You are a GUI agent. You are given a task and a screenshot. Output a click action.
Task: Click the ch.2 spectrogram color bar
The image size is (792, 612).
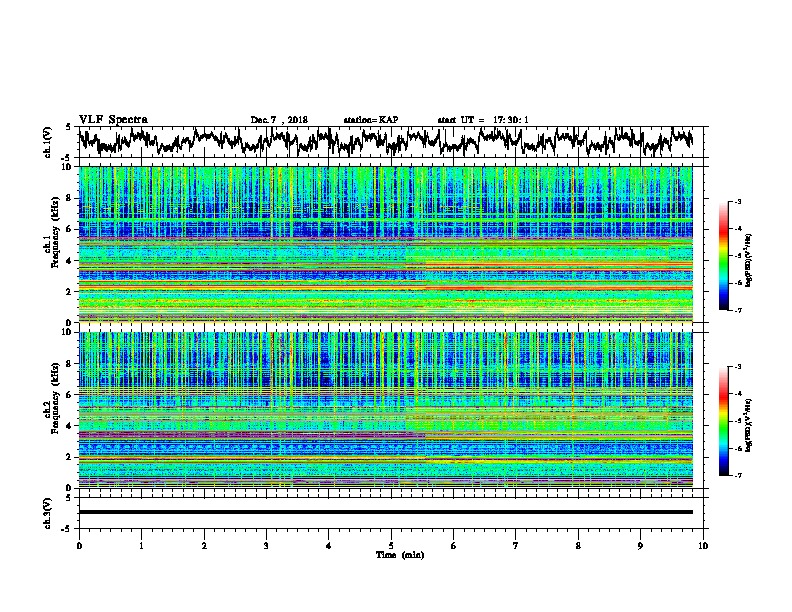coord(723,421)
